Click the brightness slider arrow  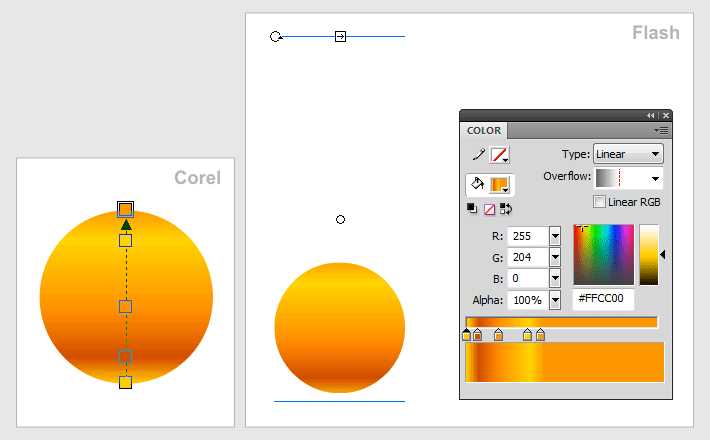pyautogui.click(x=662, y=255)
